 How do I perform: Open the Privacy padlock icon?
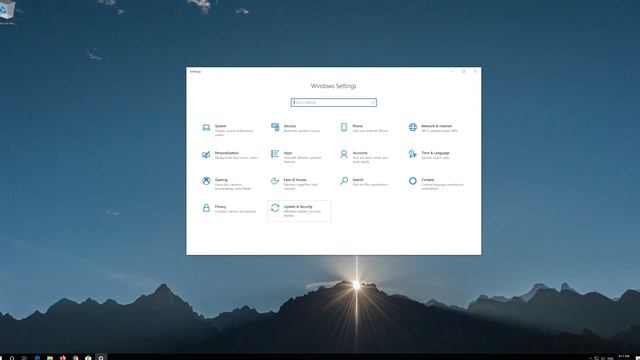[x=206, y=208]
